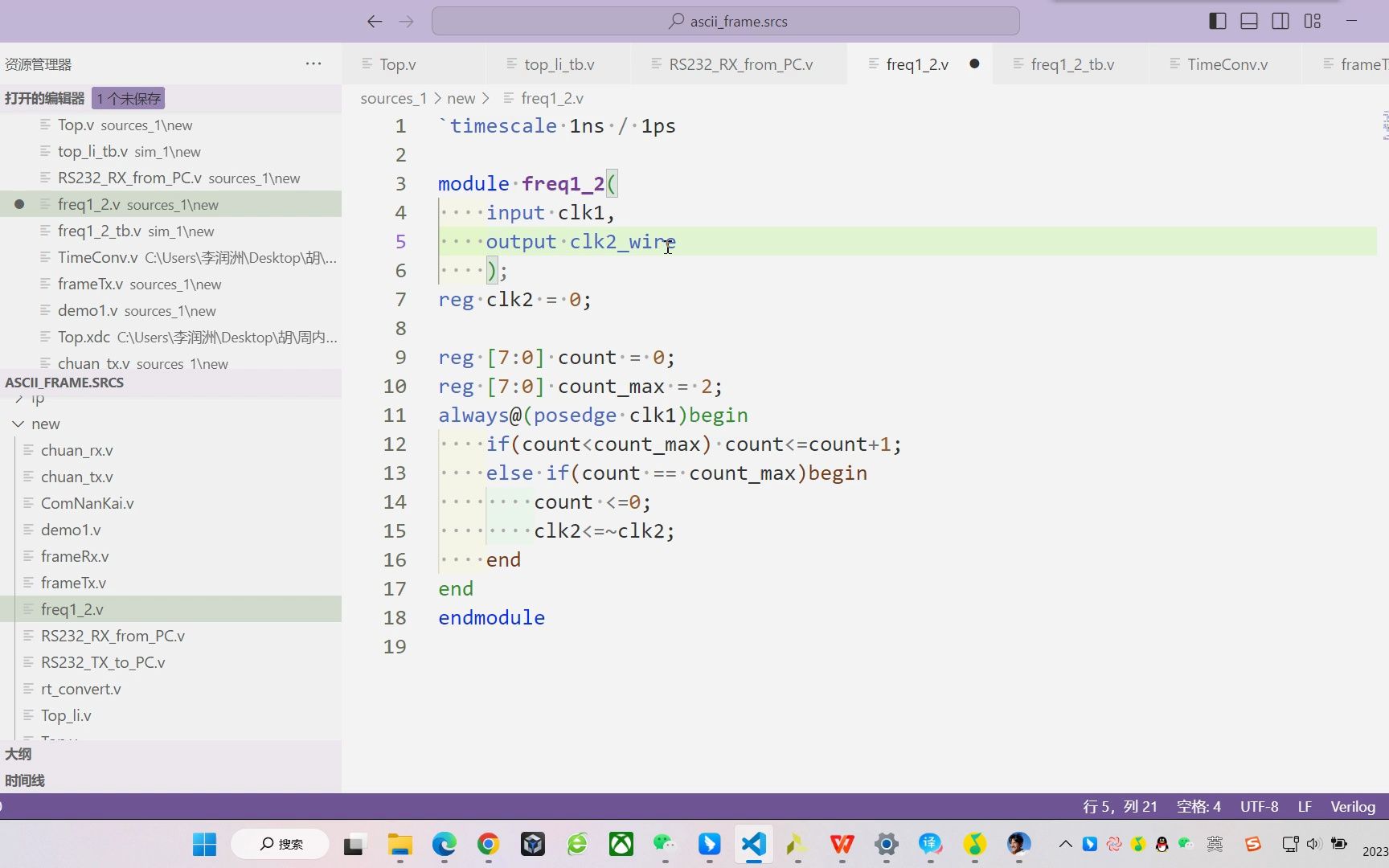Switch to the top_li_tb.v tab
Image resolution: width=1389 pixels, height=868 pixels.
click(x=559, y=64)
